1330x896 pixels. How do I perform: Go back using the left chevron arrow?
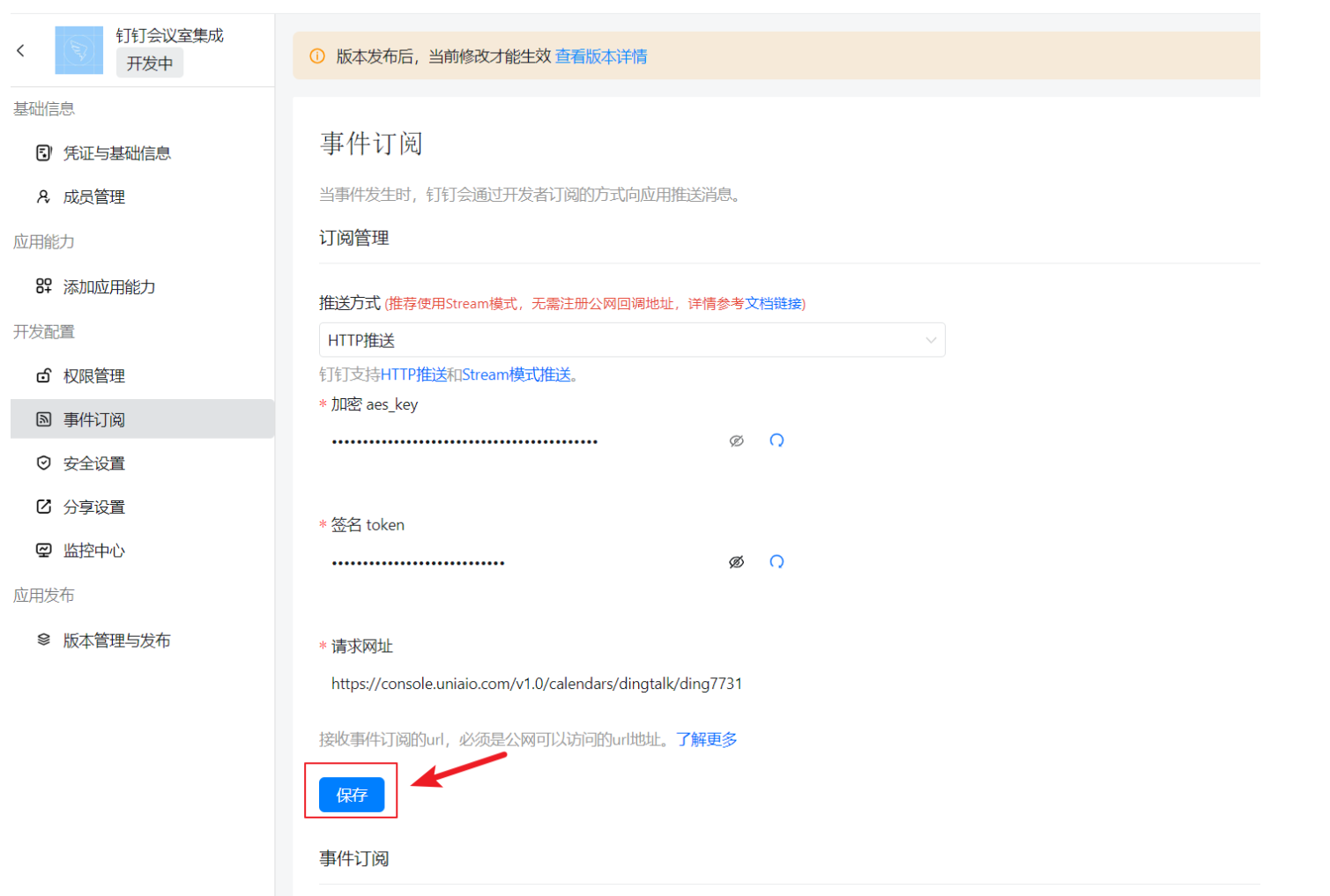21,50
